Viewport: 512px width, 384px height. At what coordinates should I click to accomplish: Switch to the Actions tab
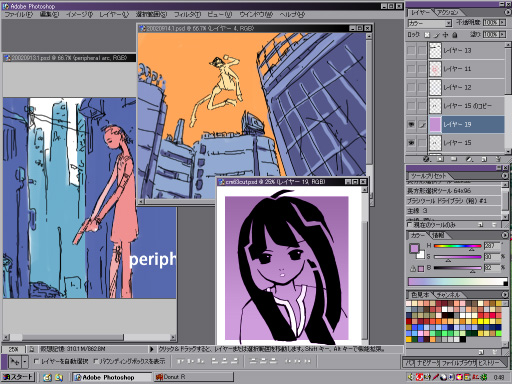coord(447,12)
